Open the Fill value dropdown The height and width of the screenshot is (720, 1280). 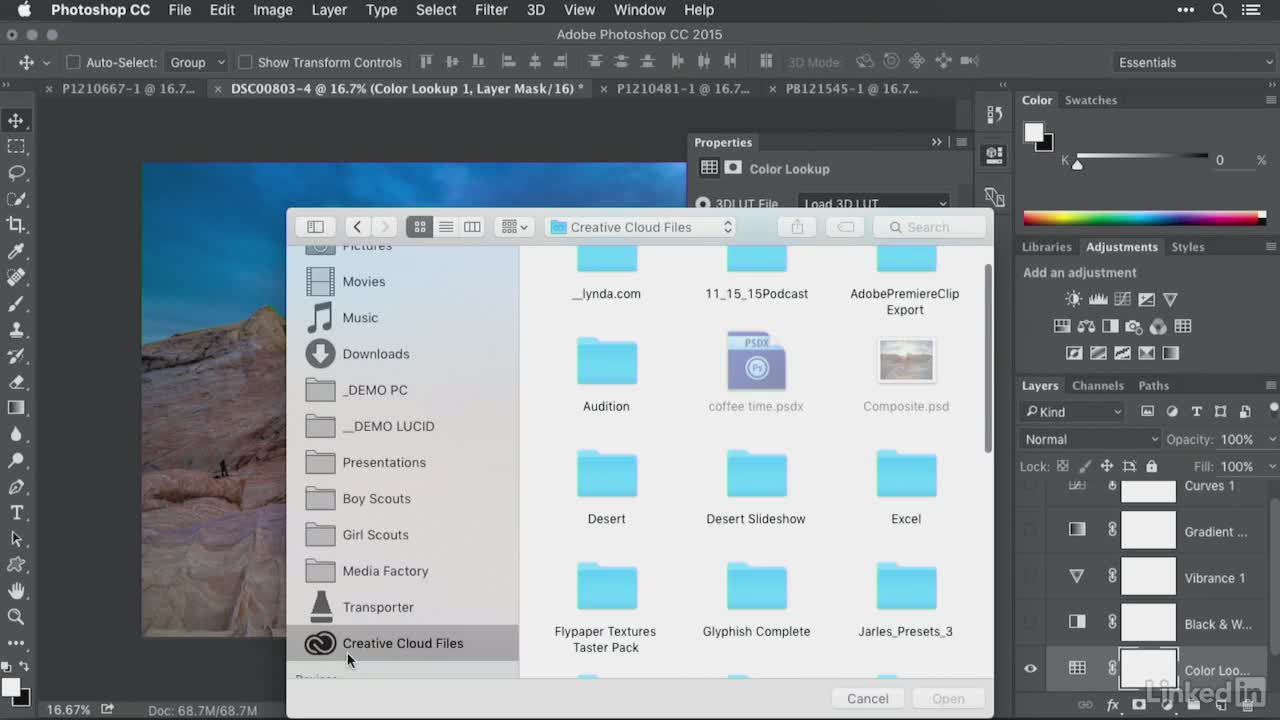(1271, 466)
